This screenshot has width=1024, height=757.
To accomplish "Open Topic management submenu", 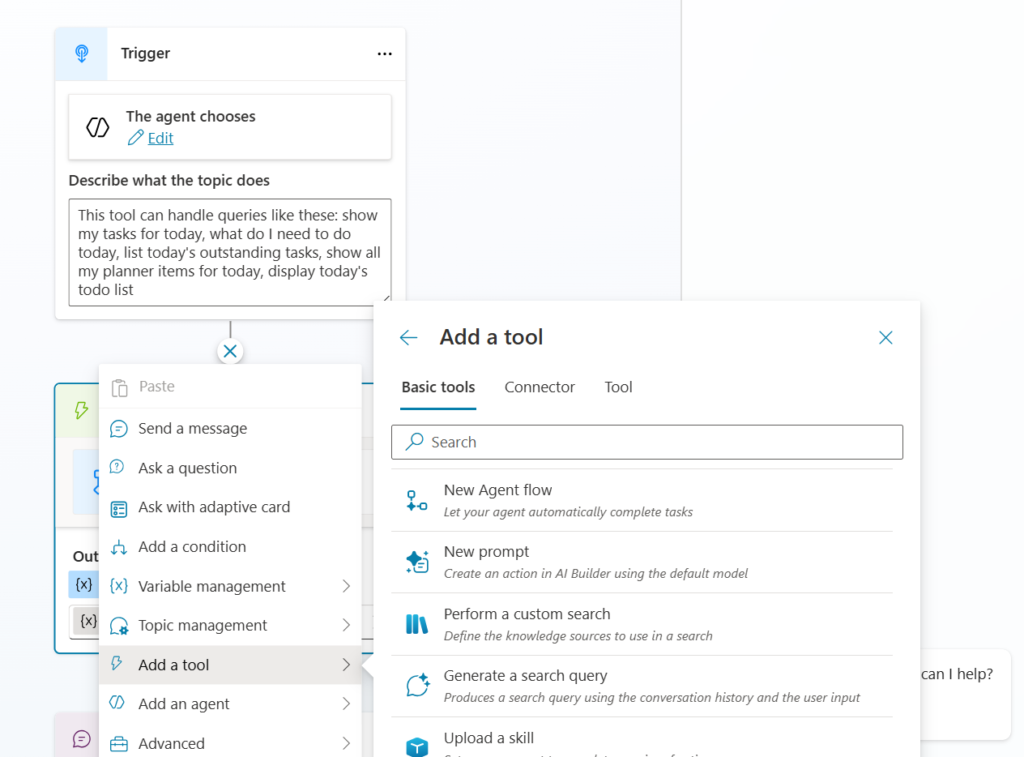I will (230, 625).
